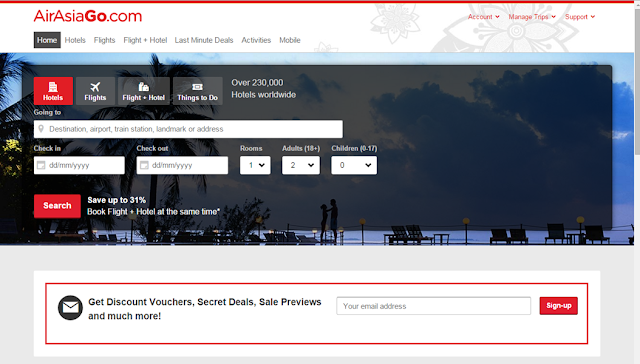Open Flights in the top navigation
Image resolution: width=640 pixels, height=364 pixels.
point(104,40)
